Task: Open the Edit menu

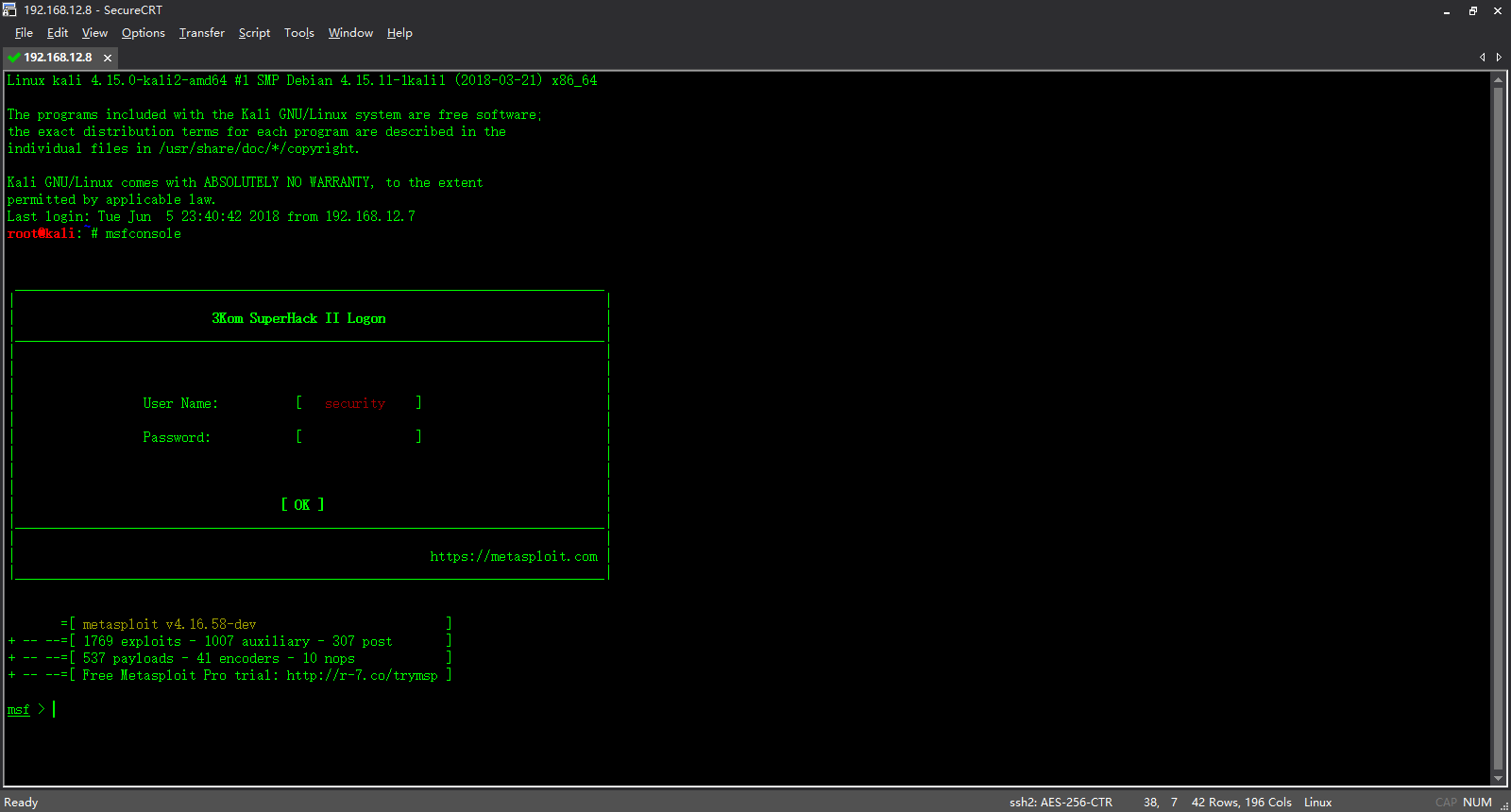Action: [58, 33]
